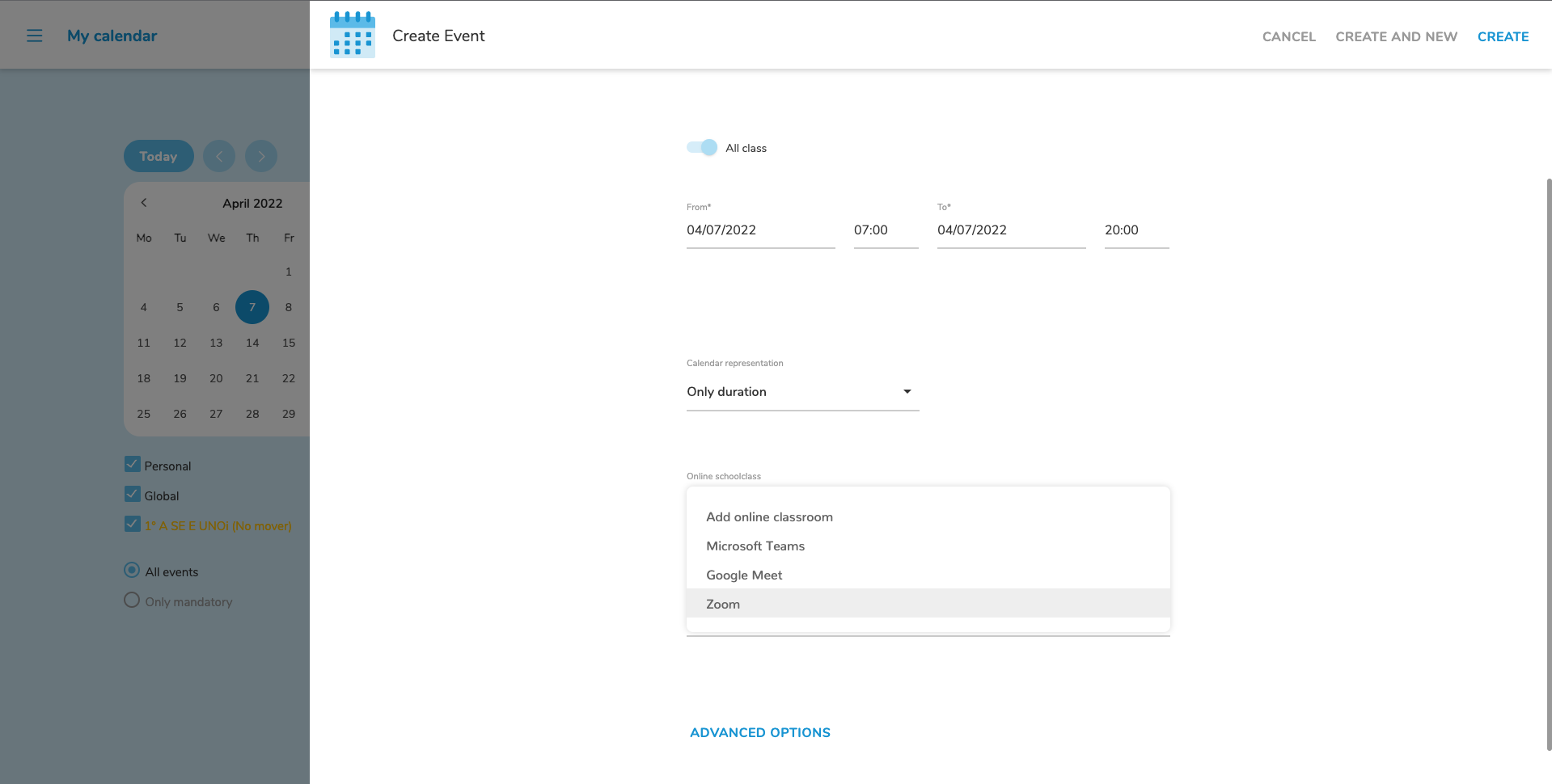Open the hamburger menu icon
The width and height of the screenshot is (1552, 784).
click(34, 36)
